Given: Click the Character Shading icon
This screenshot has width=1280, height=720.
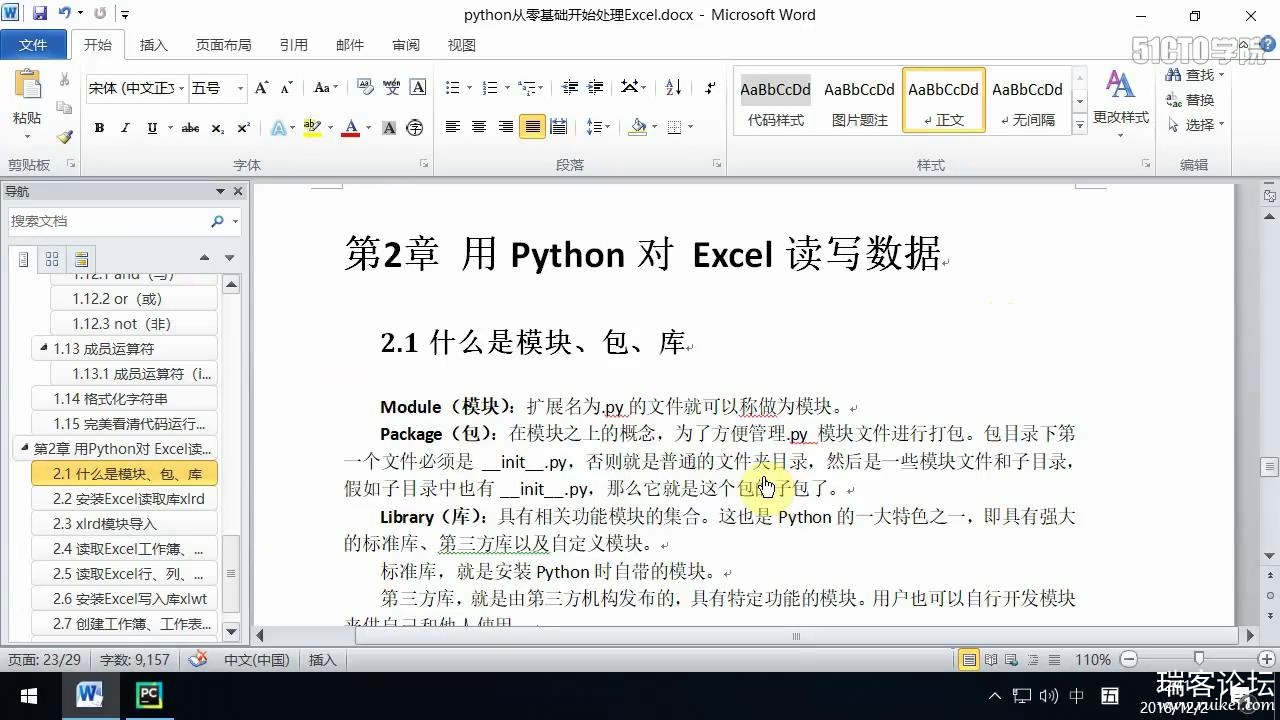Looking at the screenshot, I should click(389, 128).
